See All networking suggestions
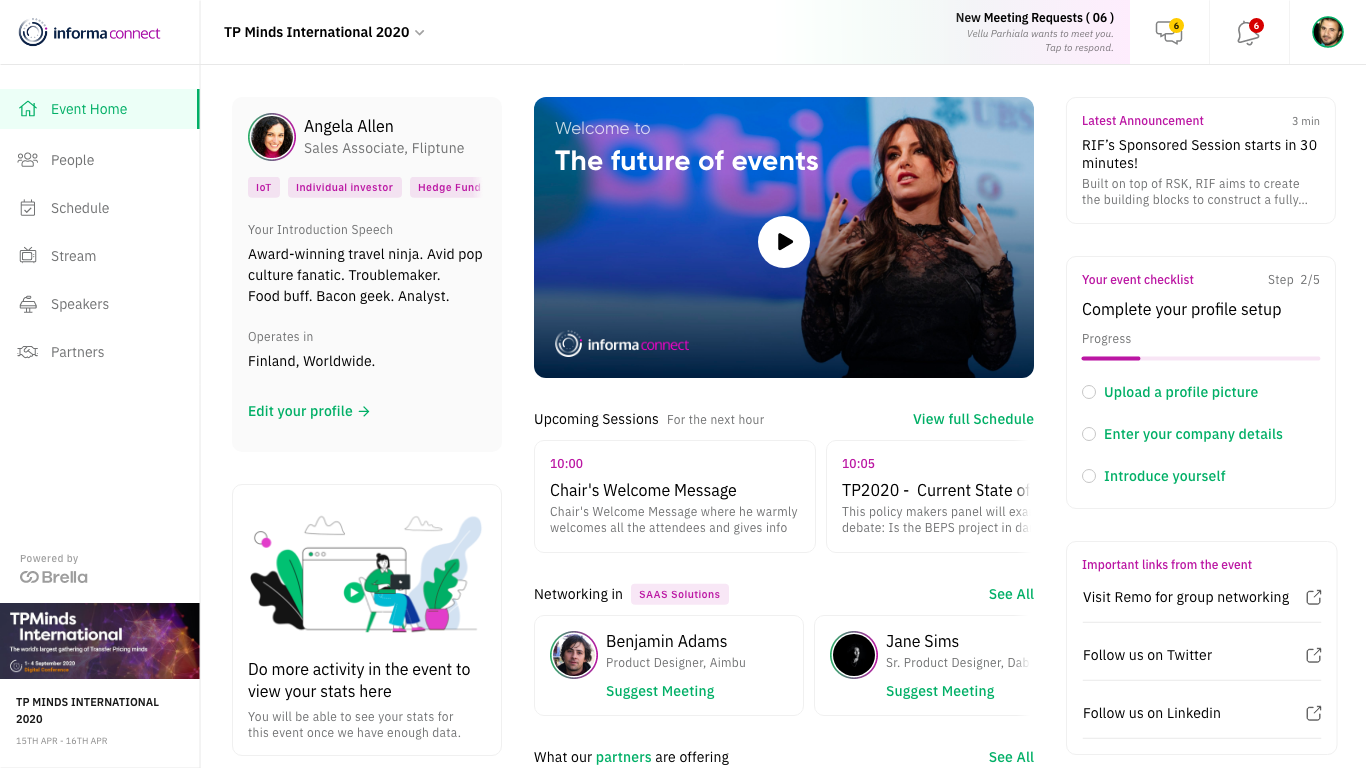Screen dimensions: 1366x768 (x=1011, y=594)
